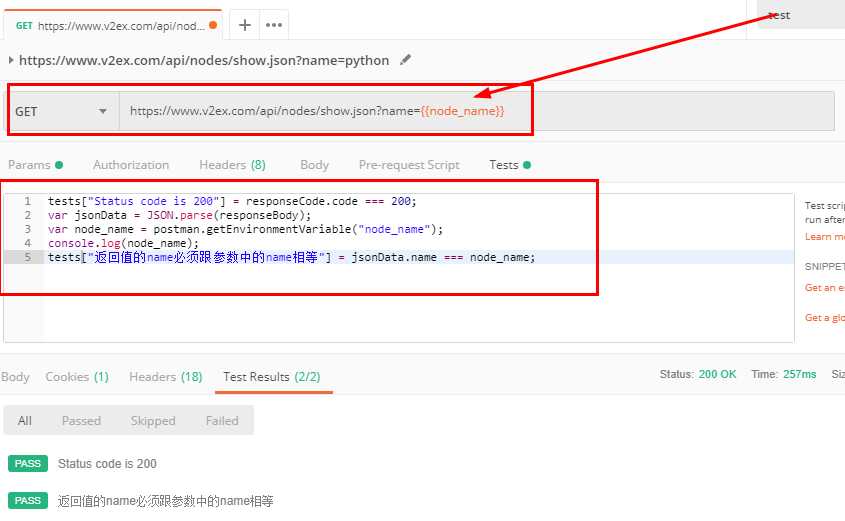Click the 'Status code is 200' result
This screenshot has height=521, width=845.
(x=107, y=463)
